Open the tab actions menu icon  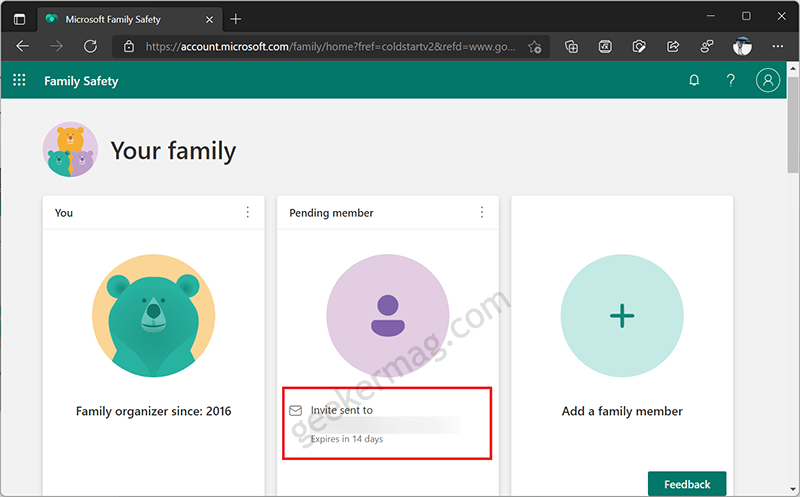point(19,19)
